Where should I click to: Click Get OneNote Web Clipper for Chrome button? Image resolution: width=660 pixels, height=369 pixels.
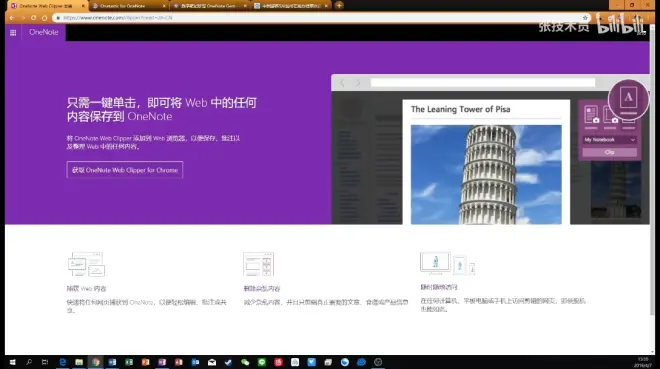[x=125, y=170]
